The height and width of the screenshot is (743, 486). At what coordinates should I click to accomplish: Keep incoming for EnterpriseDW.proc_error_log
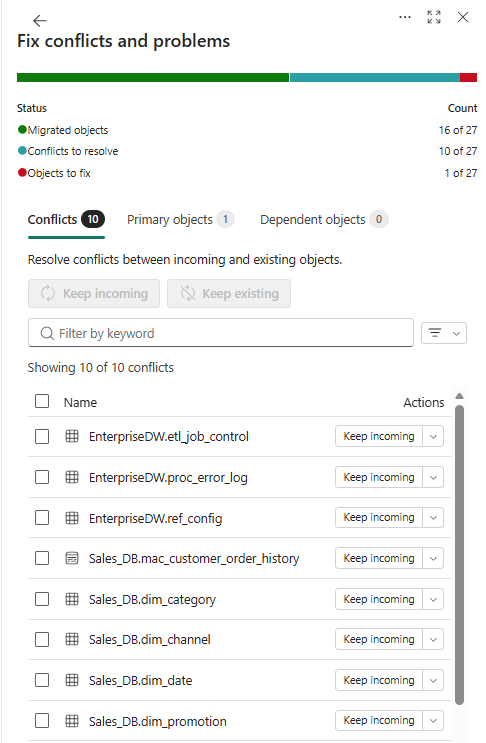click(x=379, y=477)
